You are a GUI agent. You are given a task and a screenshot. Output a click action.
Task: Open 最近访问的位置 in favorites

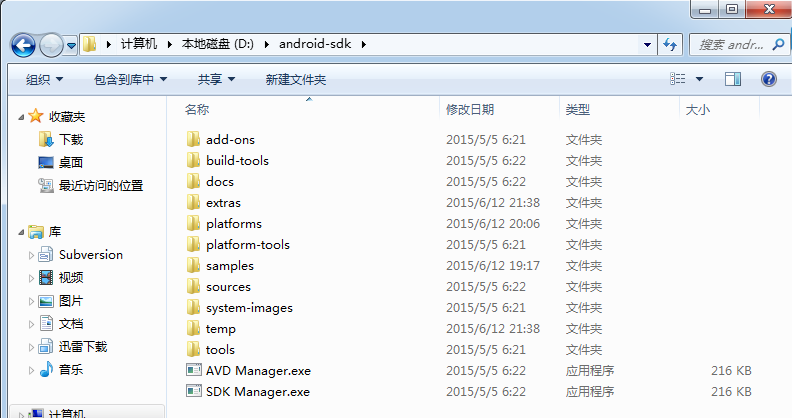click(x=101, y=186)
